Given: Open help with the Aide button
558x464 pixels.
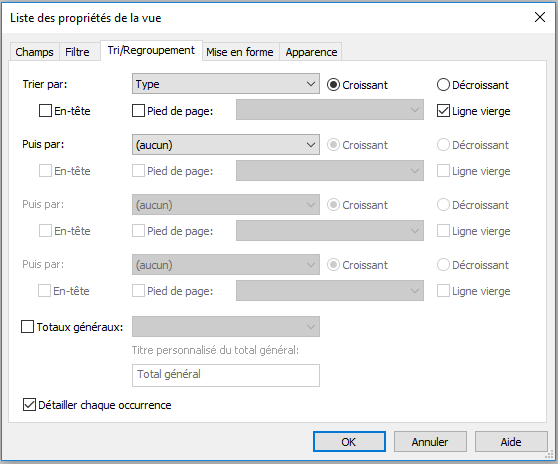Looking at the screenshot, I should [x=511, y=442].
